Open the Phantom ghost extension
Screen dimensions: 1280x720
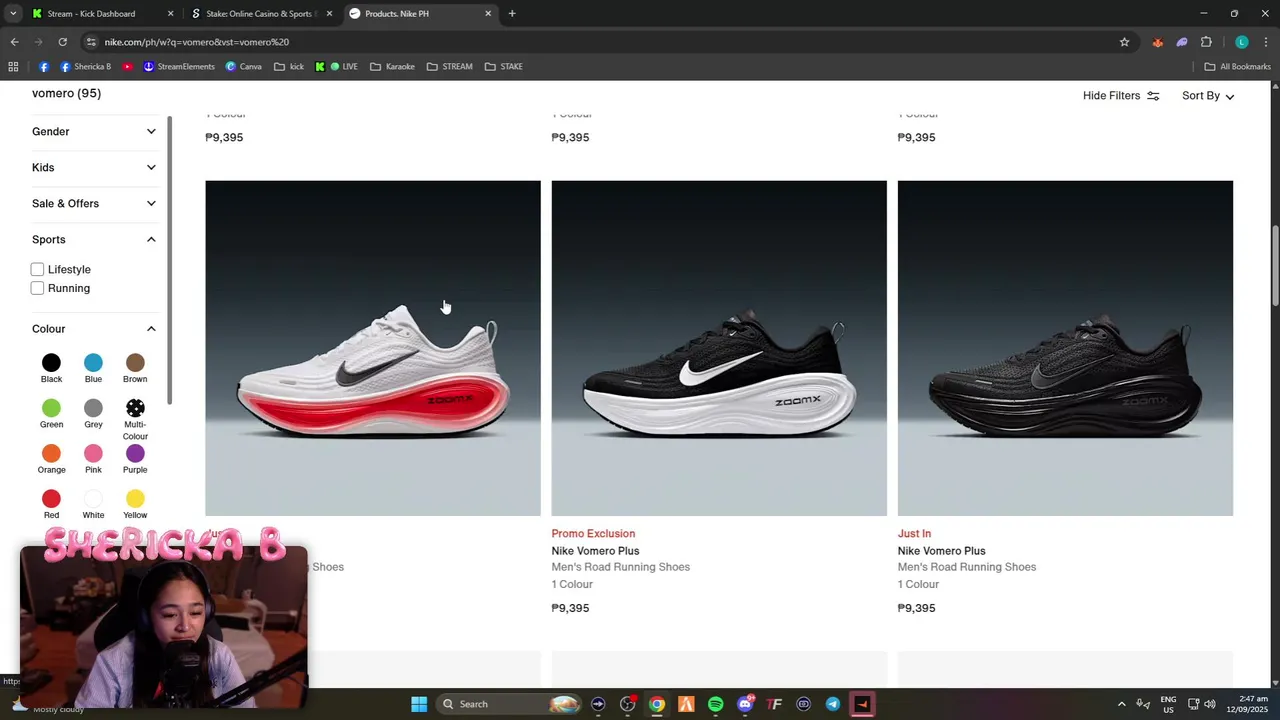click(x=1182, y=42)
